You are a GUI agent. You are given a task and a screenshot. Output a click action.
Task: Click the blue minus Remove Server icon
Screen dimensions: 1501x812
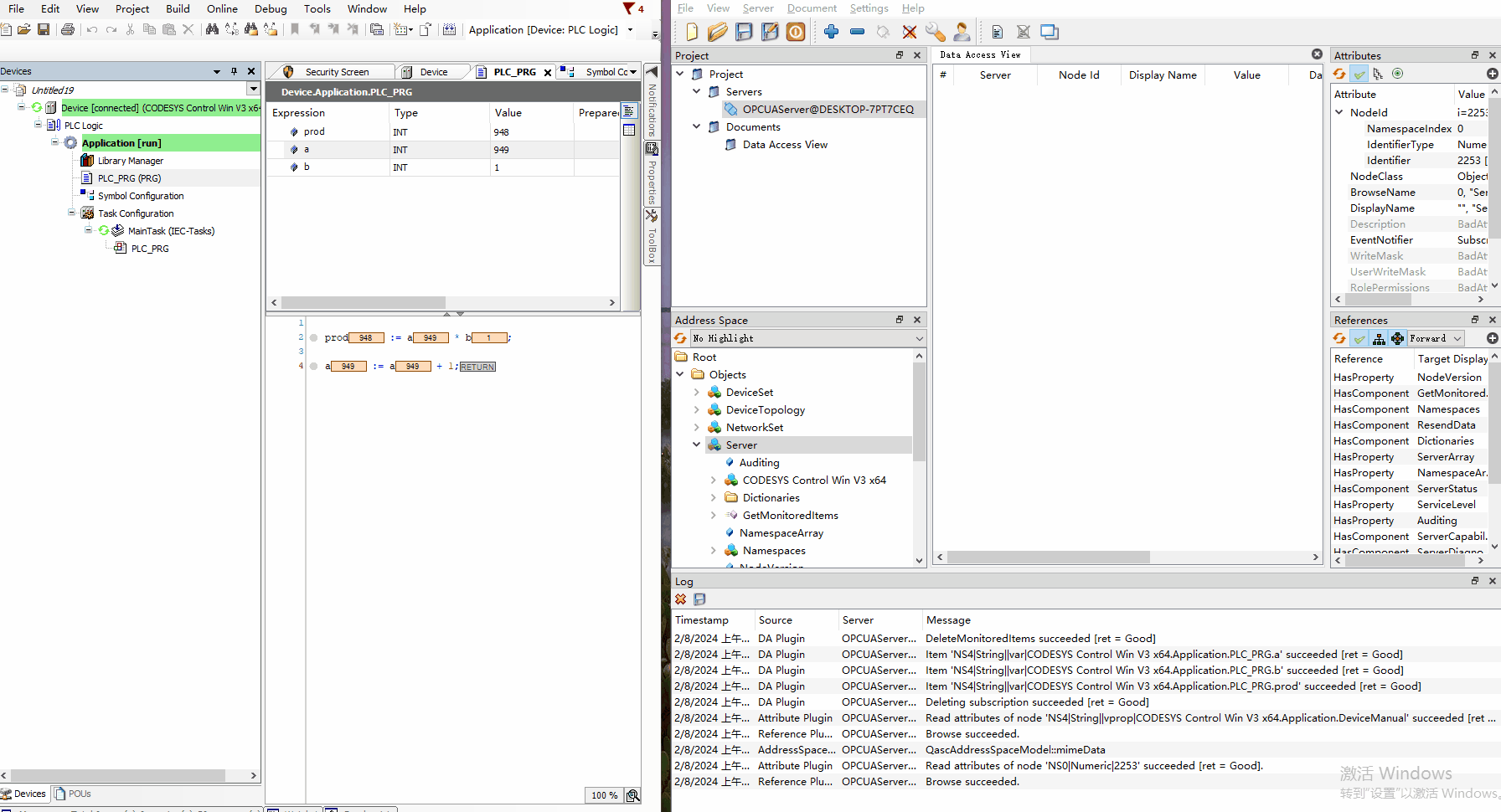tap(857, 32)
